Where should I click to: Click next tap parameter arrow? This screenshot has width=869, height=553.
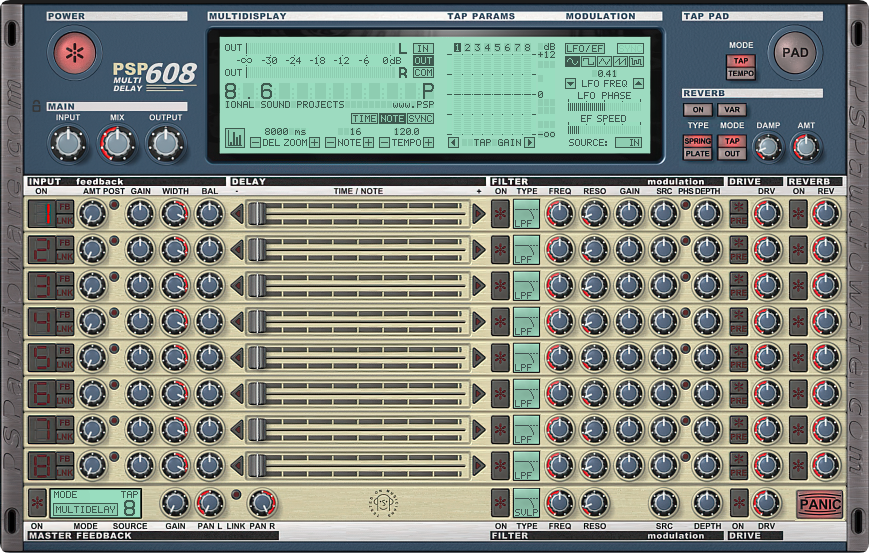[529, 143]
